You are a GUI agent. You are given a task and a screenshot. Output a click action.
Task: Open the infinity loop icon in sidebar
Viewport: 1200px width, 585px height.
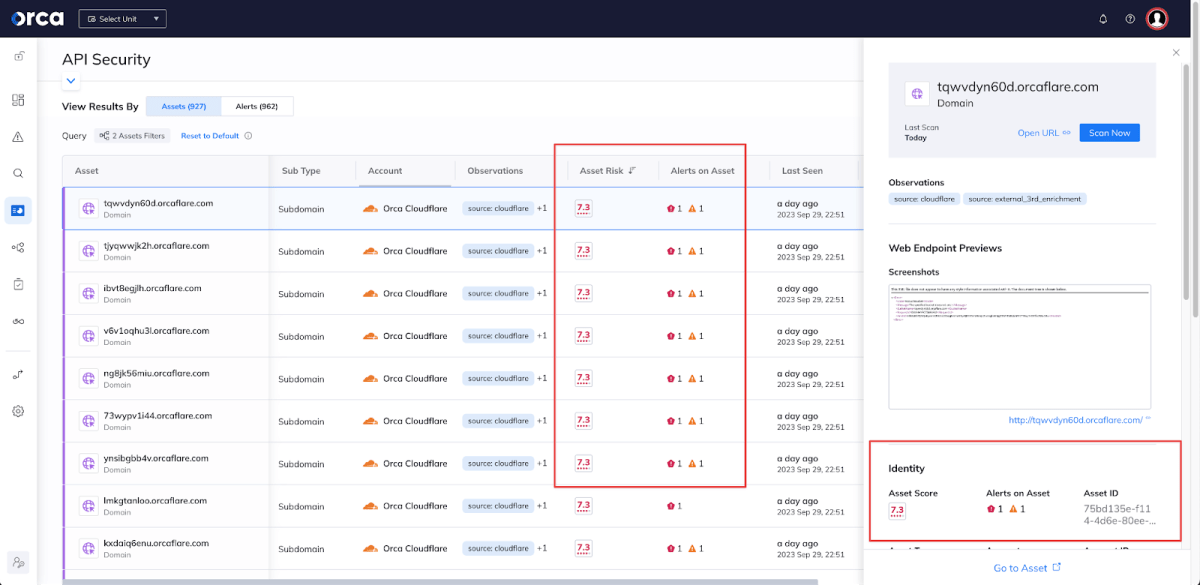coord(18,321)
